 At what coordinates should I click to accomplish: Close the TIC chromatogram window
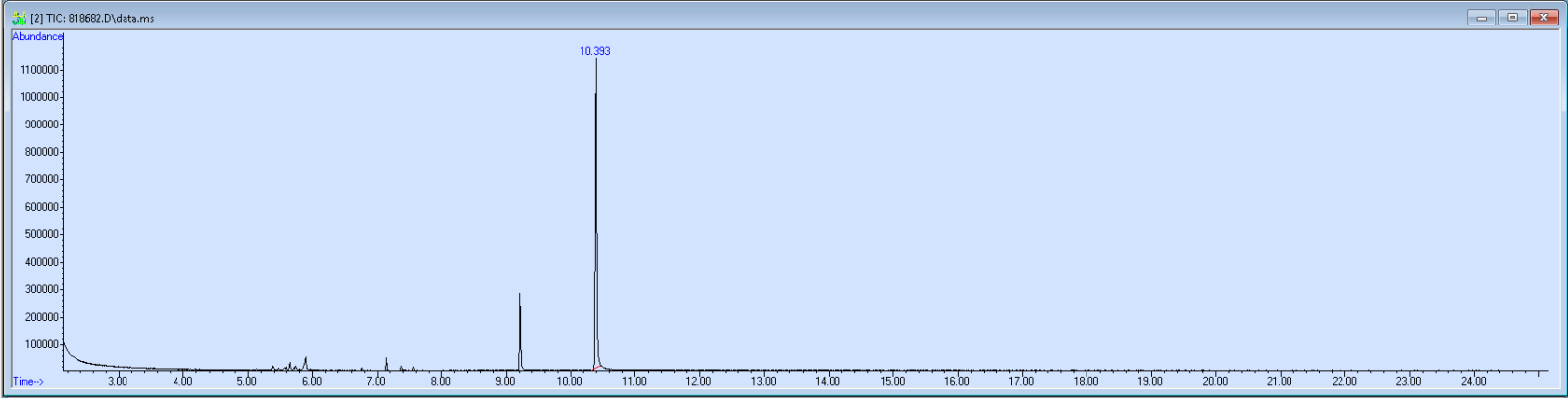click(1543, 17)
